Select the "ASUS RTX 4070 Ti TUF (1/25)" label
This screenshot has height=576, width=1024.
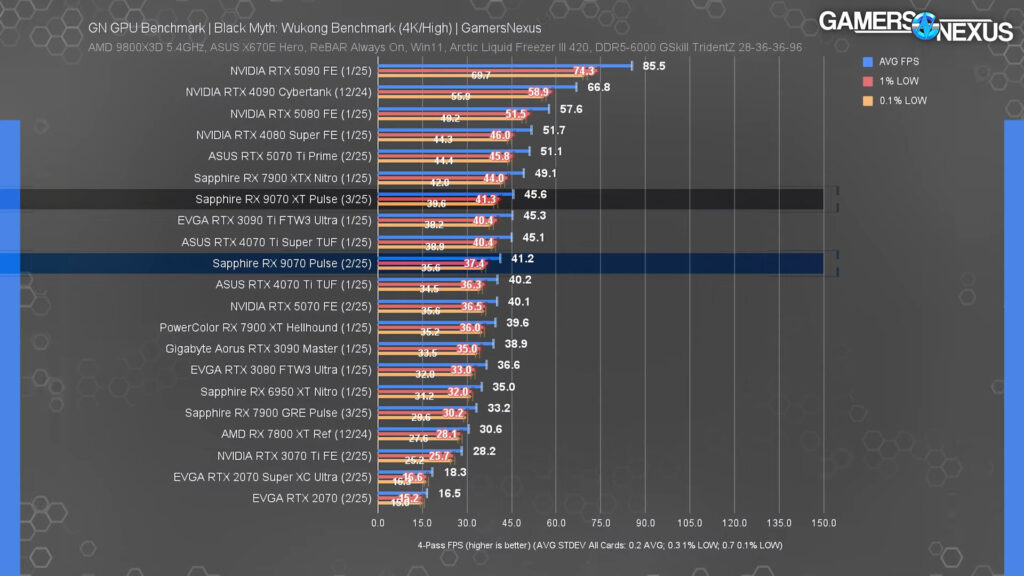293,285
